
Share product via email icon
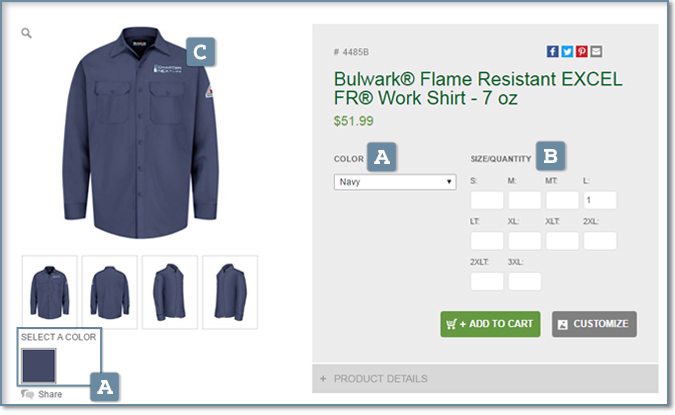[x=596, y=52]
